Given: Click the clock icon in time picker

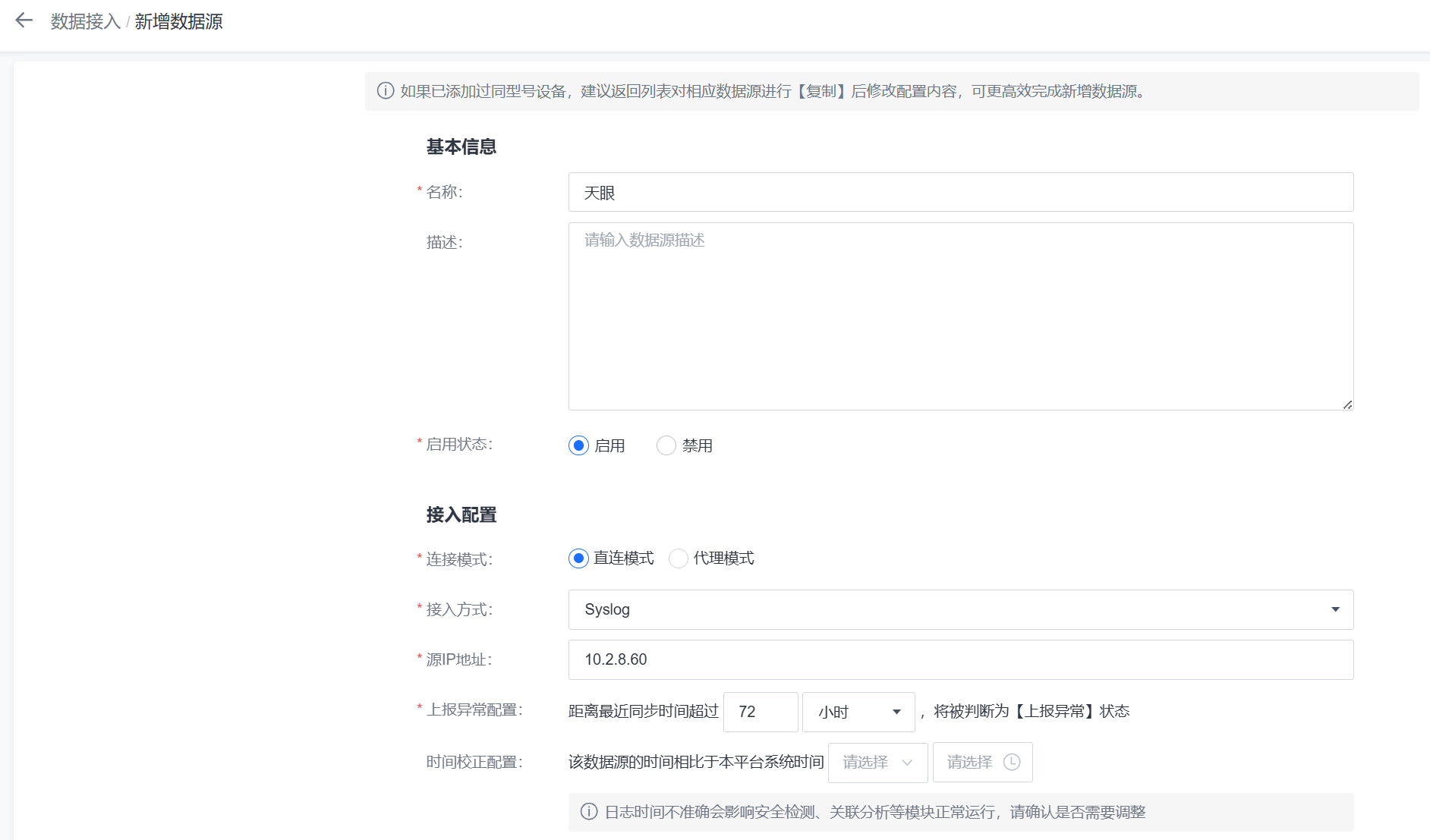Looking at the screenshot, I should pos(1012,762).
